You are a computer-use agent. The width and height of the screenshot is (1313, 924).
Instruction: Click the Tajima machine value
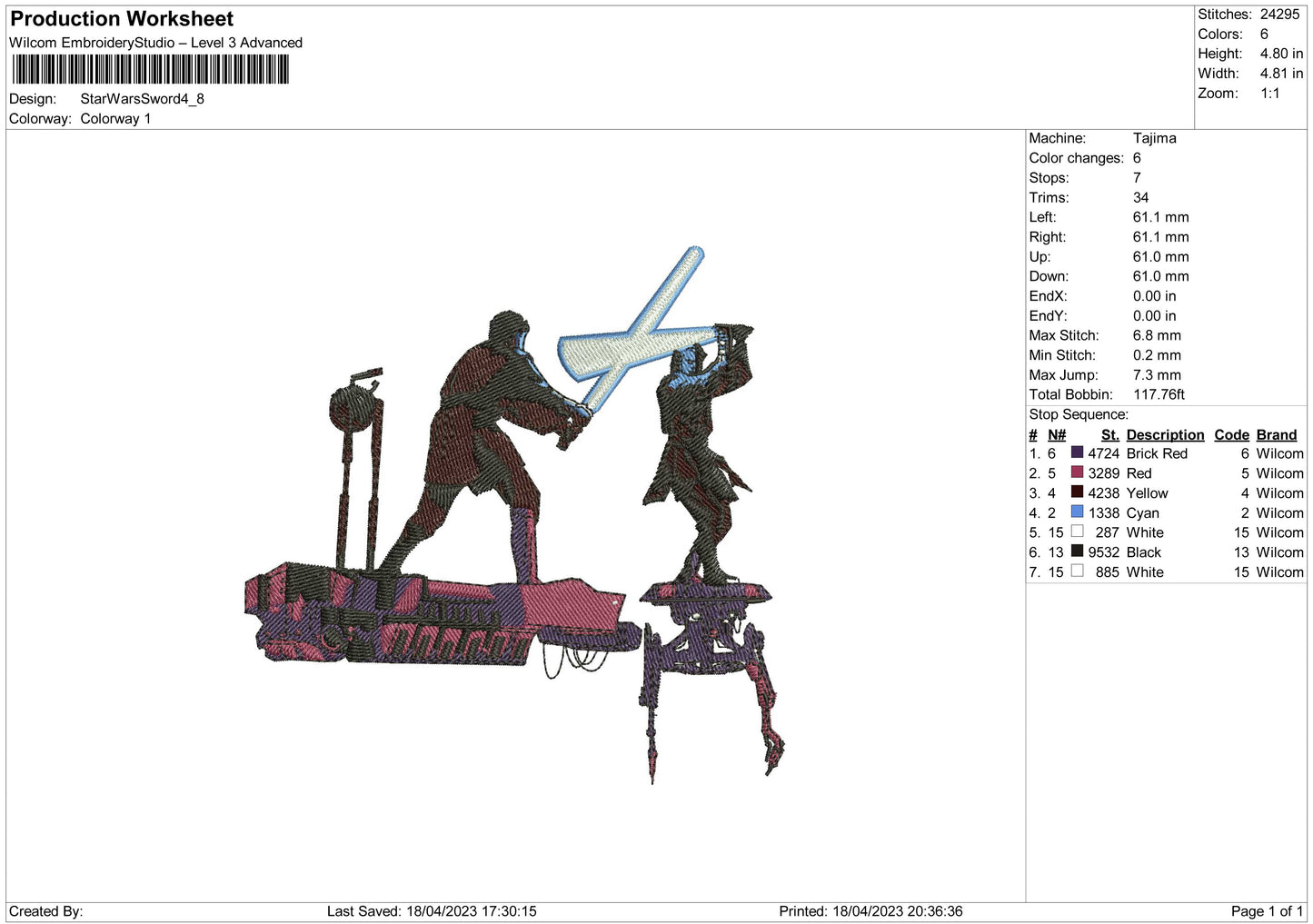pyautogui.click(x=1154, y=138)
